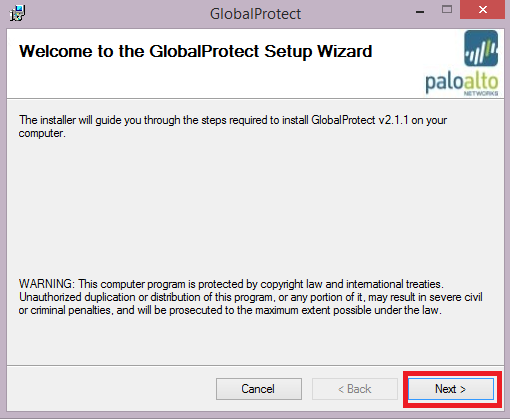This screenshot has width=510, height=419.
Task: Close the GlobalProtect setup window
Action: pos(482,10)
